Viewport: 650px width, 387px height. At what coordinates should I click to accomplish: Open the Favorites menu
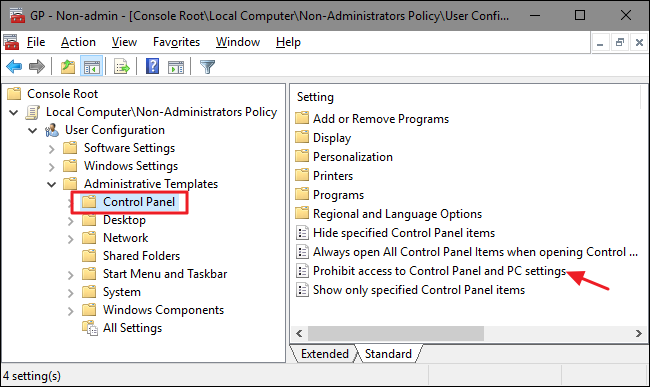pos(176,42)
